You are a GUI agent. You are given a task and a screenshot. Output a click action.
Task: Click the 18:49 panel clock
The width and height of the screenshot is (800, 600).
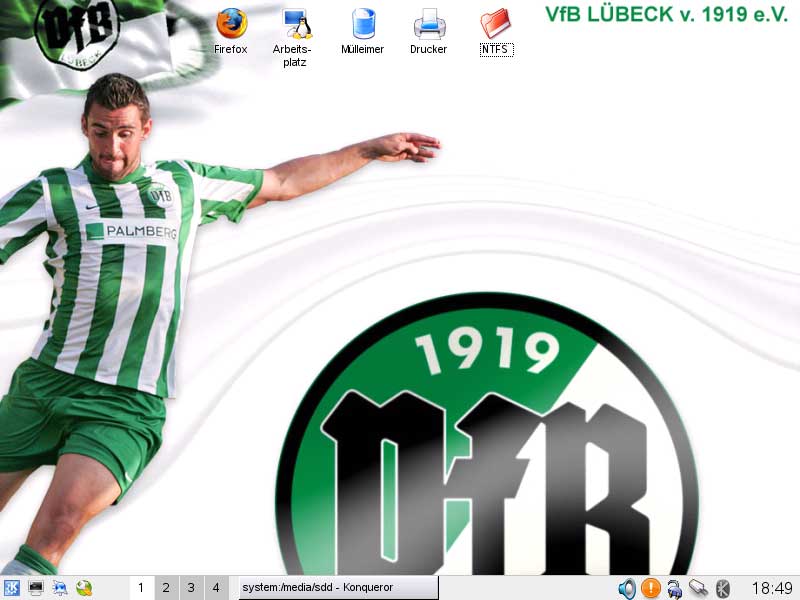(x=772, y=588)
